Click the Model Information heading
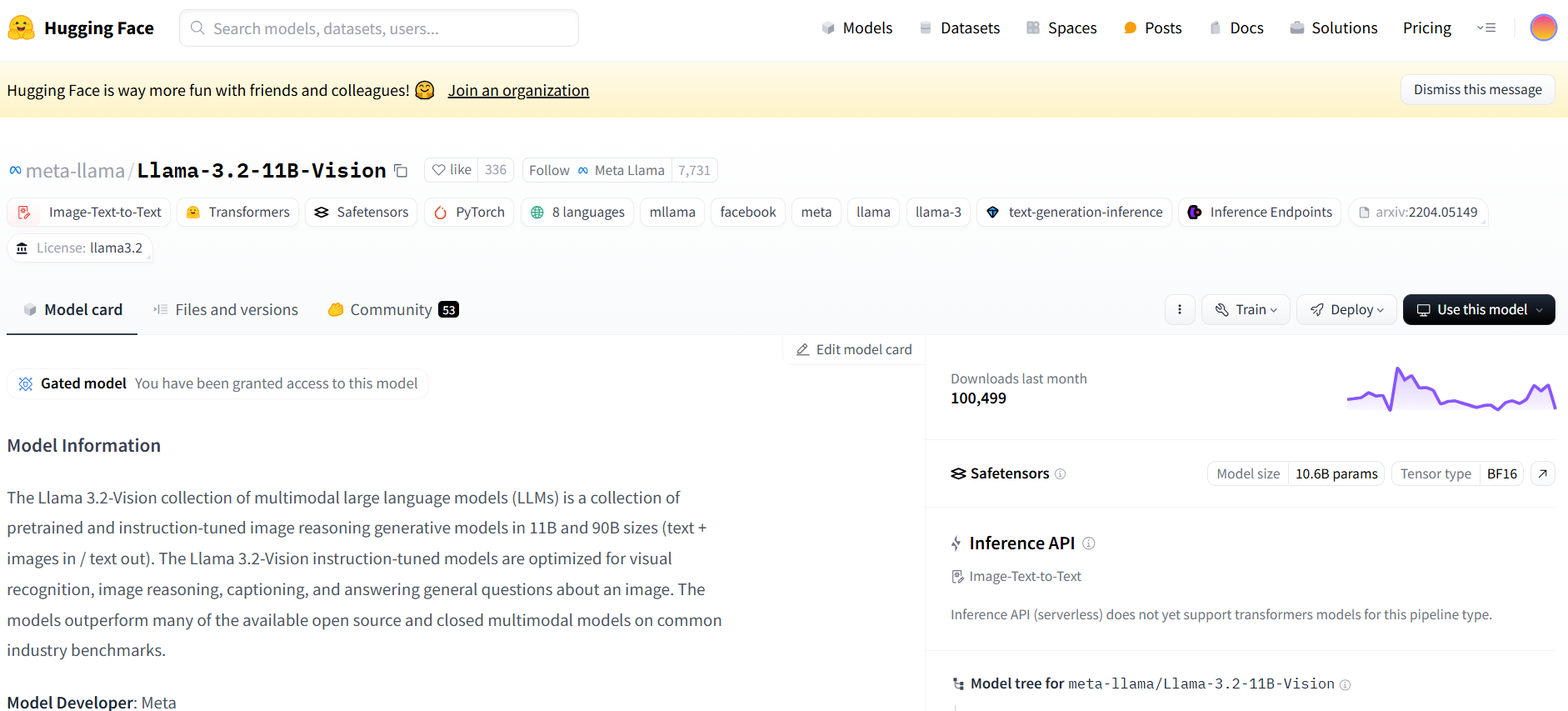Screen dimensions: 1568x711 (x=84, y=446)
